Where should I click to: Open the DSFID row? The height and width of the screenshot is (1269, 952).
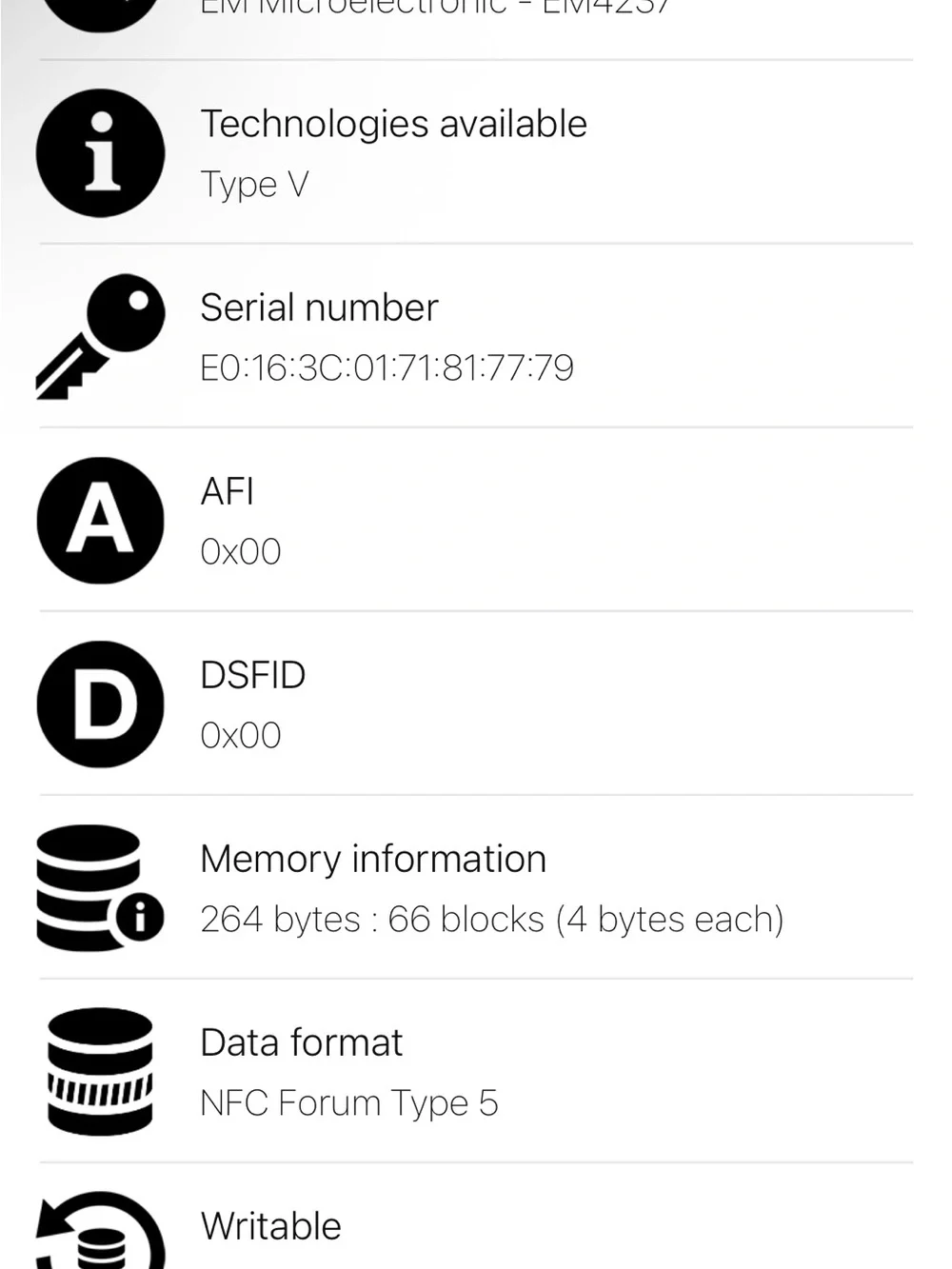pos(476,704)
